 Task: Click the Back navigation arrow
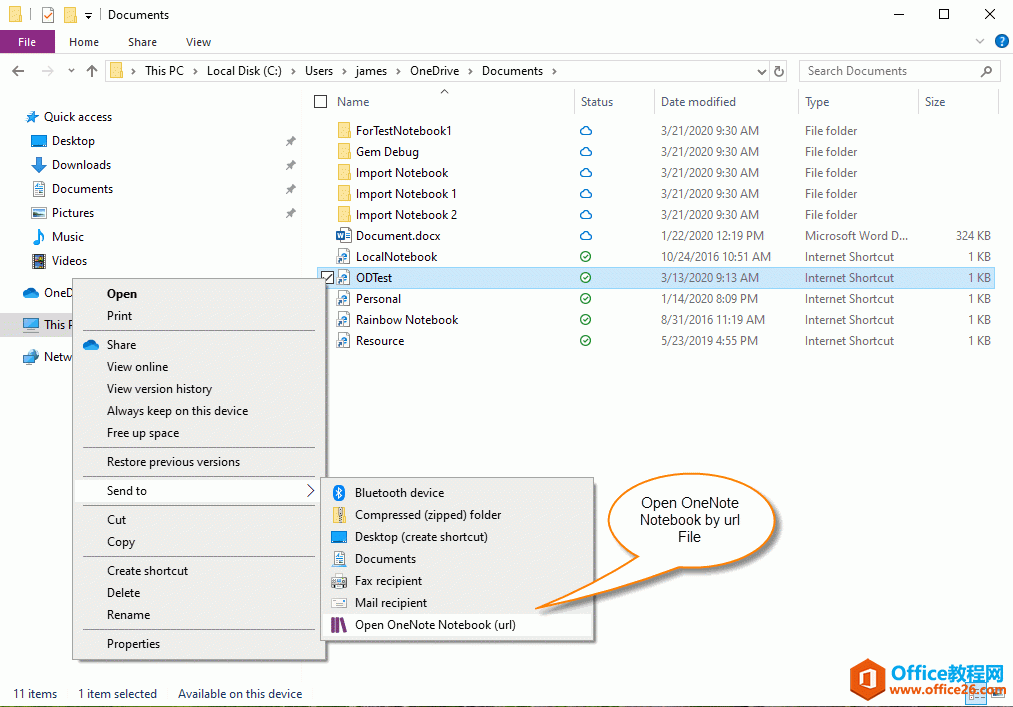click(18, 71)
